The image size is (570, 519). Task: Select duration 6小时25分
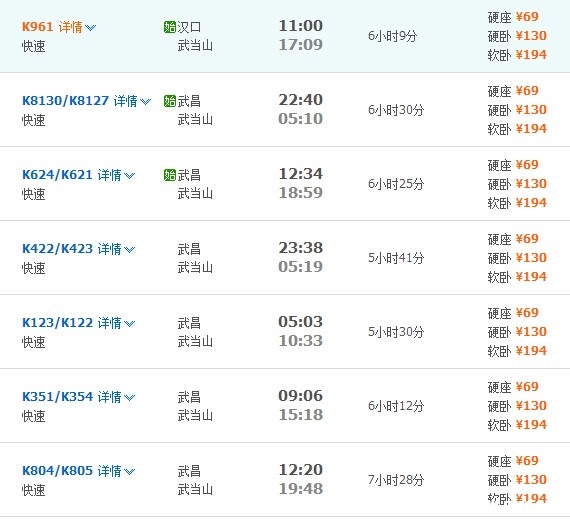(x=396, y=184)
